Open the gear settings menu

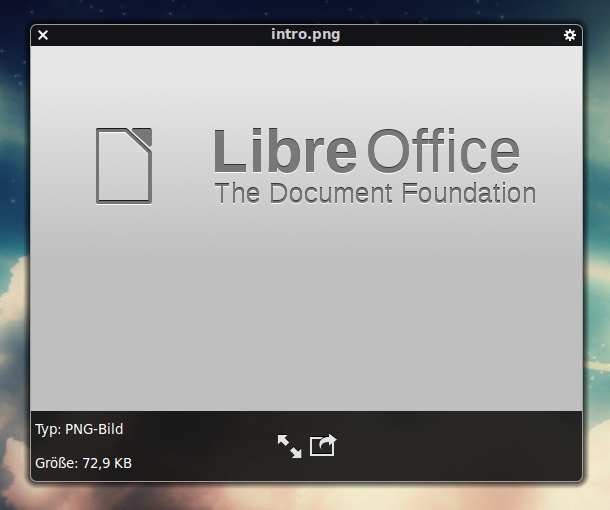pos(570,35)
